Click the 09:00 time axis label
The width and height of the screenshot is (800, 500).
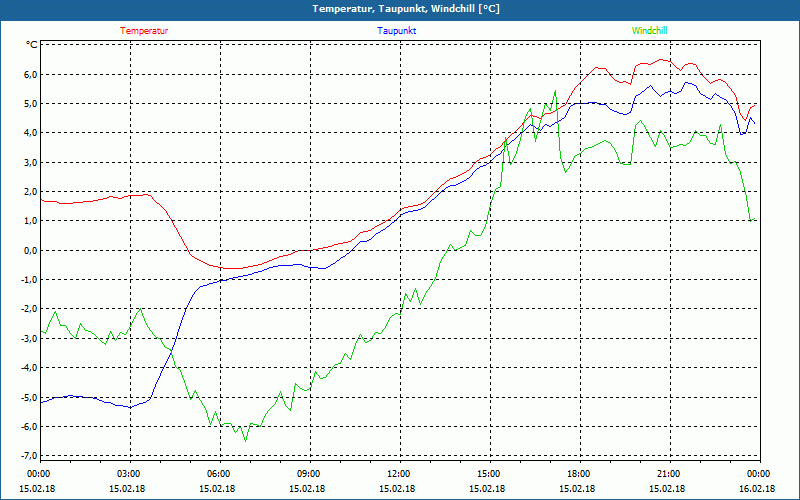tap(308, 474)
